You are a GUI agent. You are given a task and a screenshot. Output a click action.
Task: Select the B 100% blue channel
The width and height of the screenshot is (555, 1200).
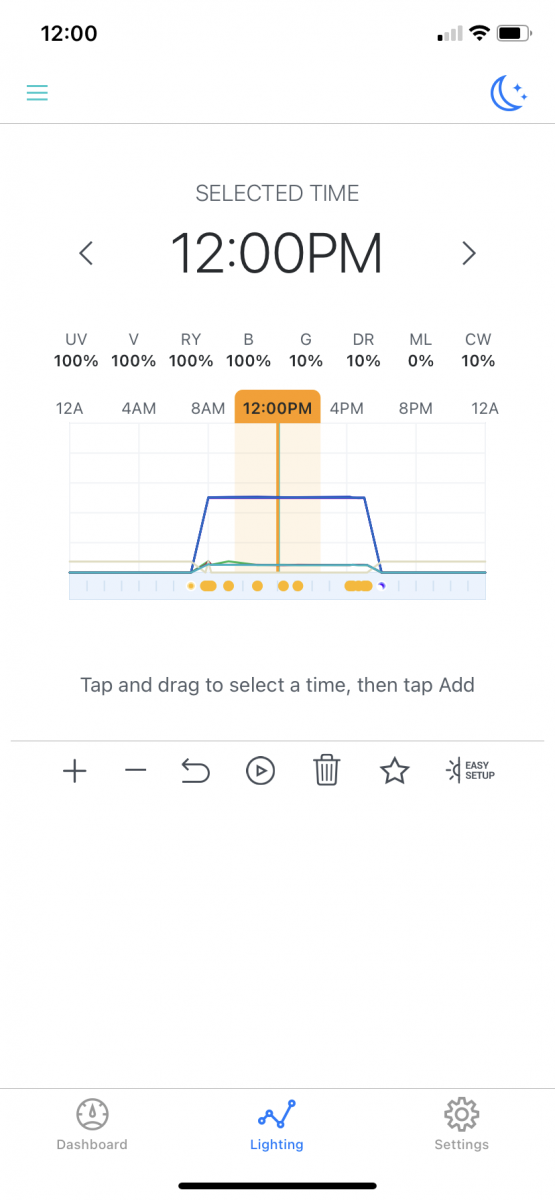pyautogui.click(x=249, y=351)
